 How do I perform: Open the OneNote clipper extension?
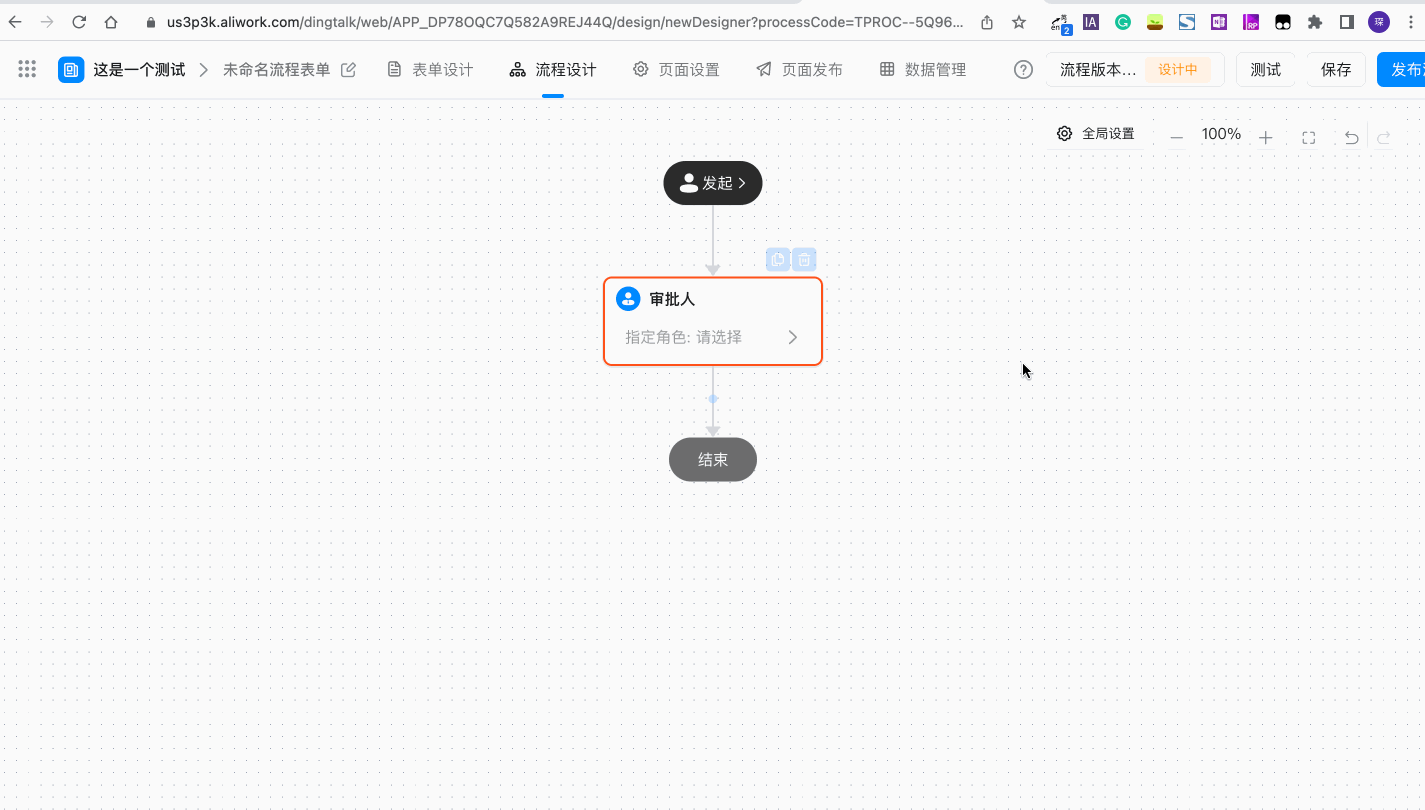tap(1219, 22)
